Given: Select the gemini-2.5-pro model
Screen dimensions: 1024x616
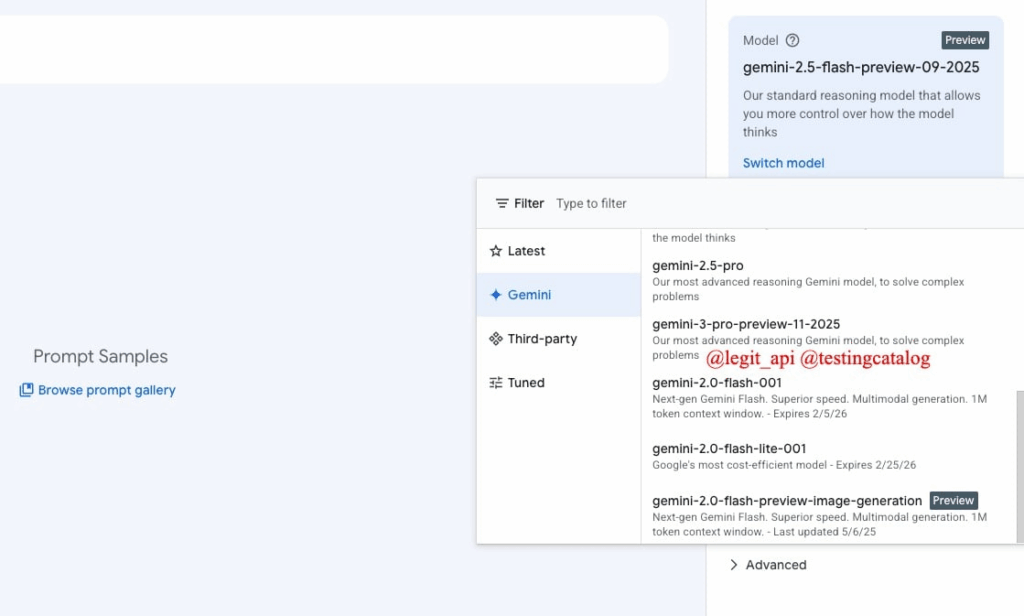Looking at the screenshot, I should click(x=697, y=265).
